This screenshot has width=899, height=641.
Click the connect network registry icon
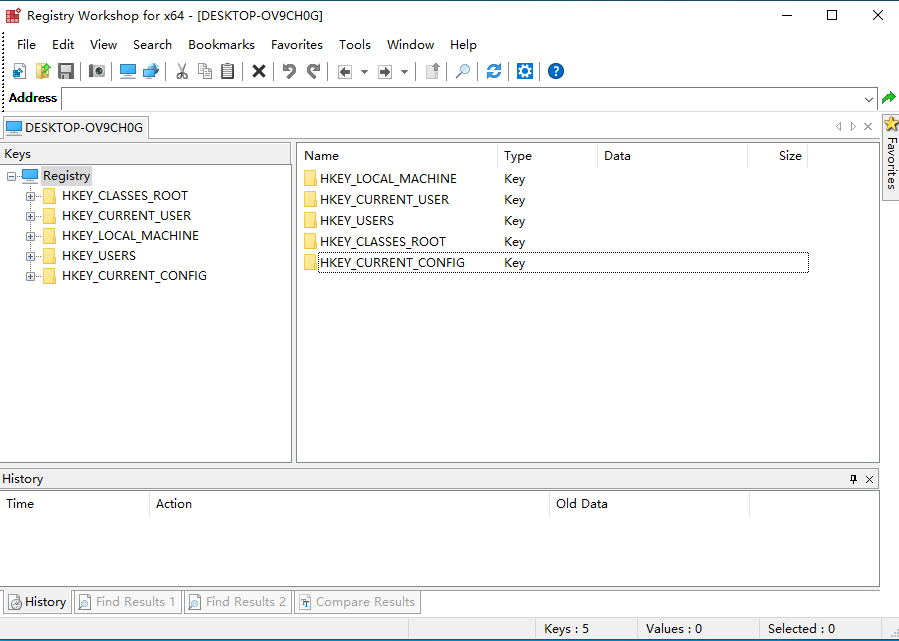(151, 71)
